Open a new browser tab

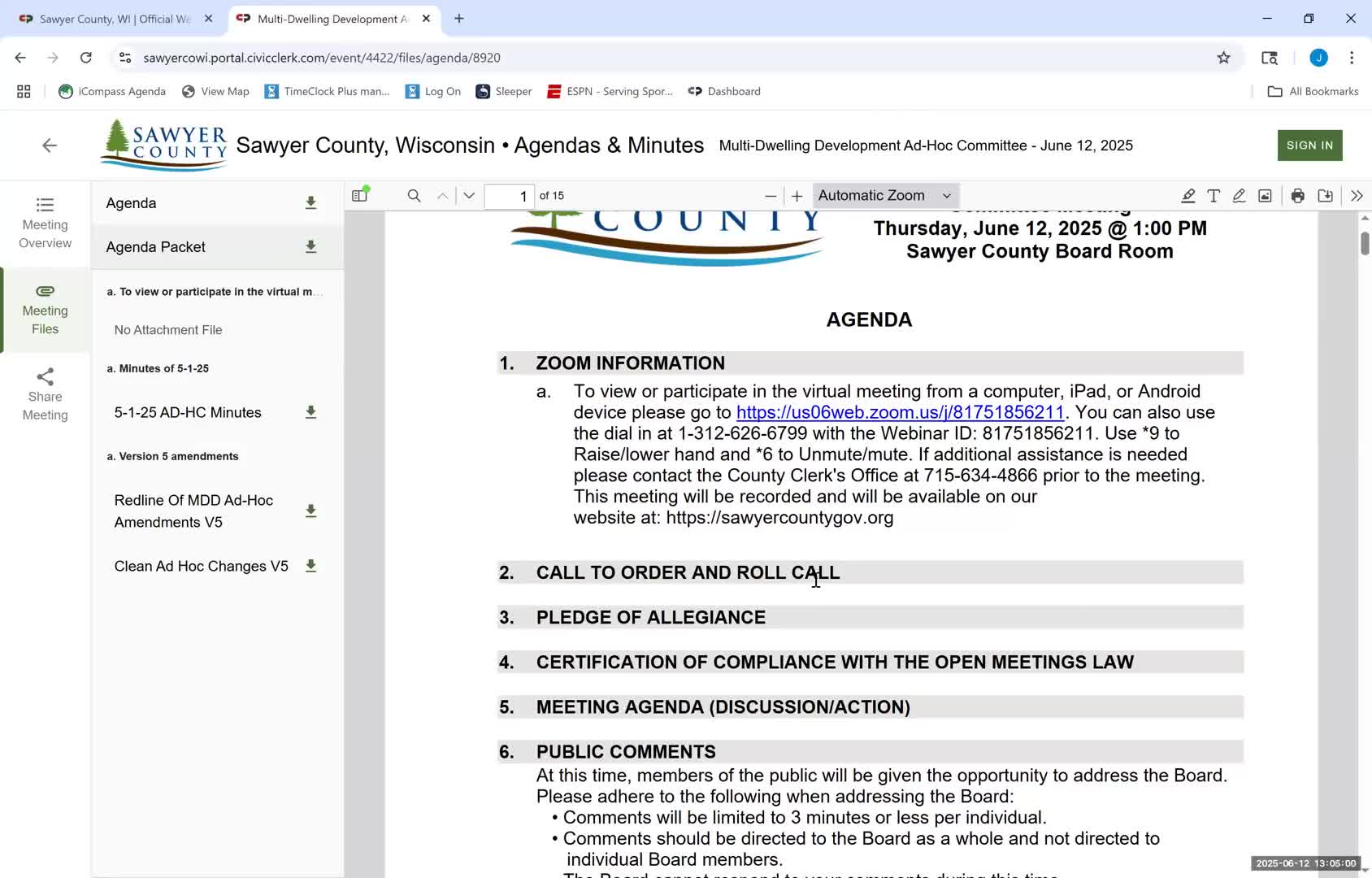click(459, 19)
